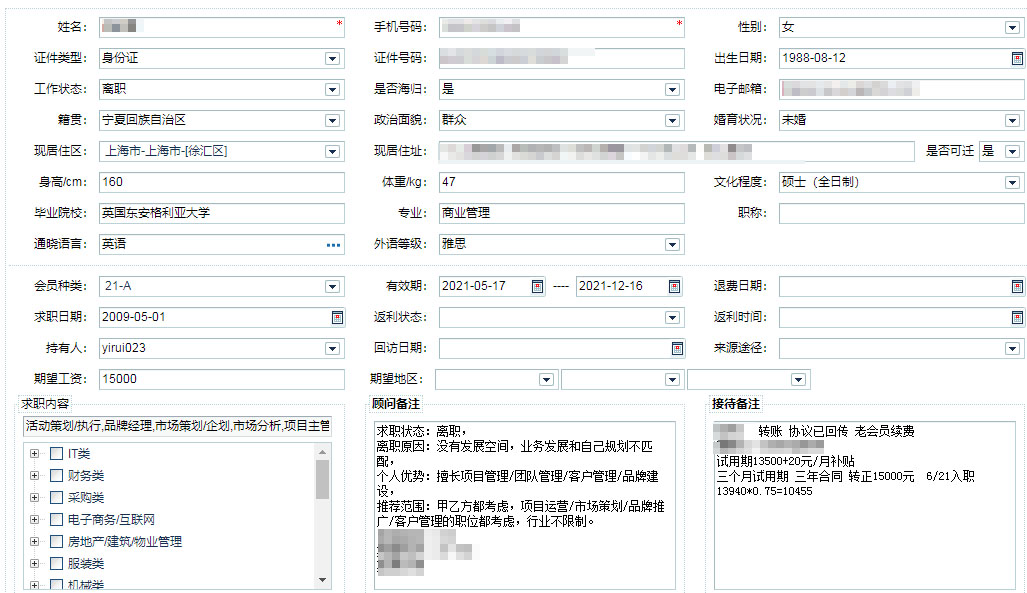This screenshot has width=1027, height=593.
Task: Open calendar picker for 退费日期
Action: coord(1017,286)
